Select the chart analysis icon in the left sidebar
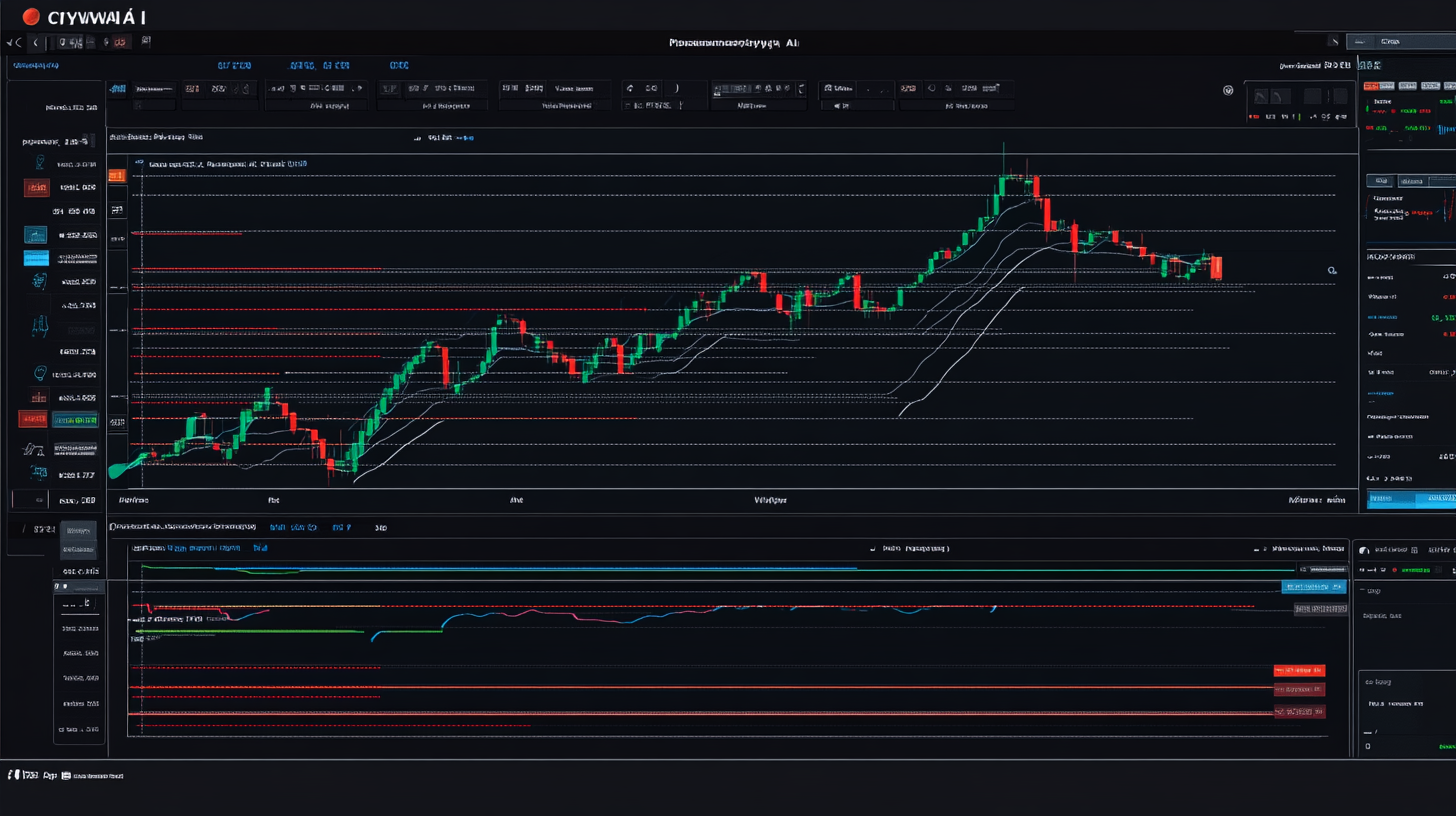The image size is (1456, 816). tap(37, 235)
